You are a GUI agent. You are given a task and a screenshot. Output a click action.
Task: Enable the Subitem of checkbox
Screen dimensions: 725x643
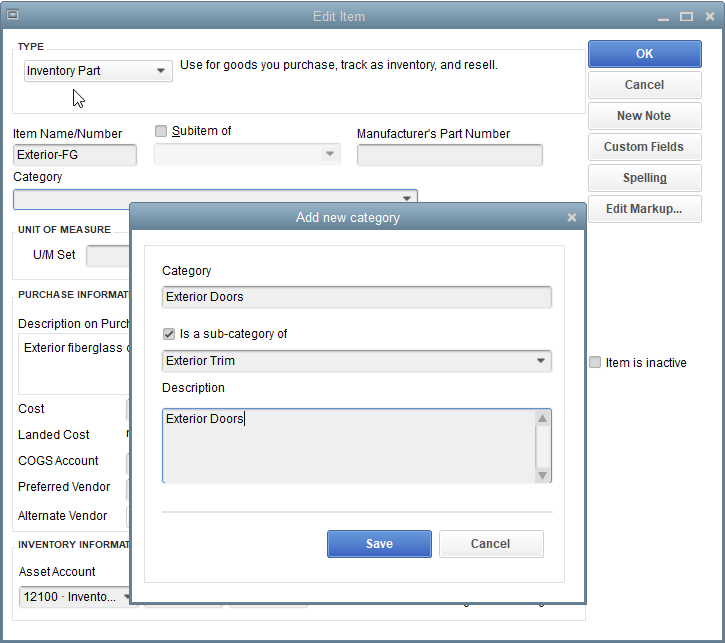[x=161, y=131]
